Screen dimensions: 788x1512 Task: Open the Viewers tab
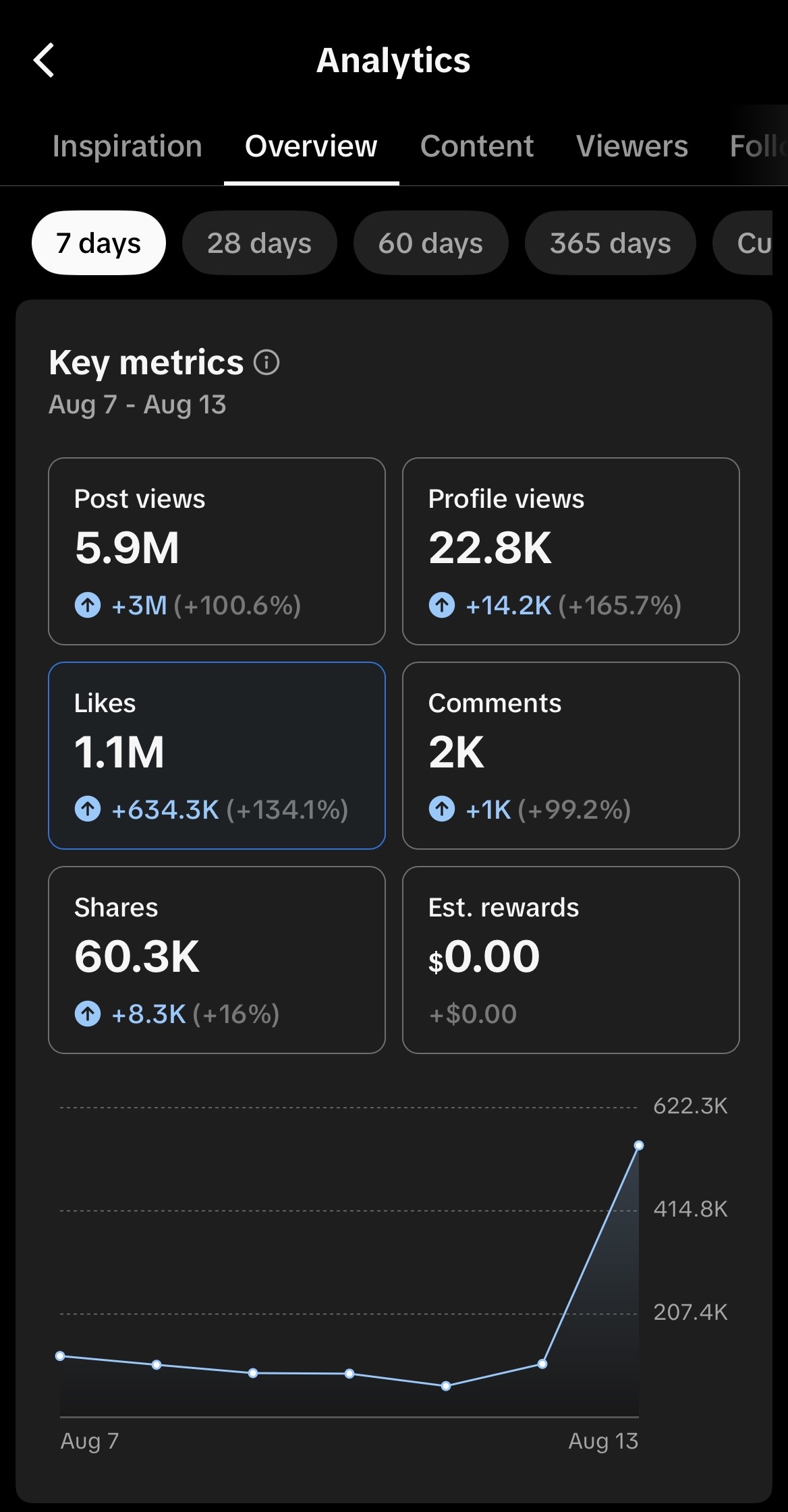pyautogui.click(x=632, y=146)
